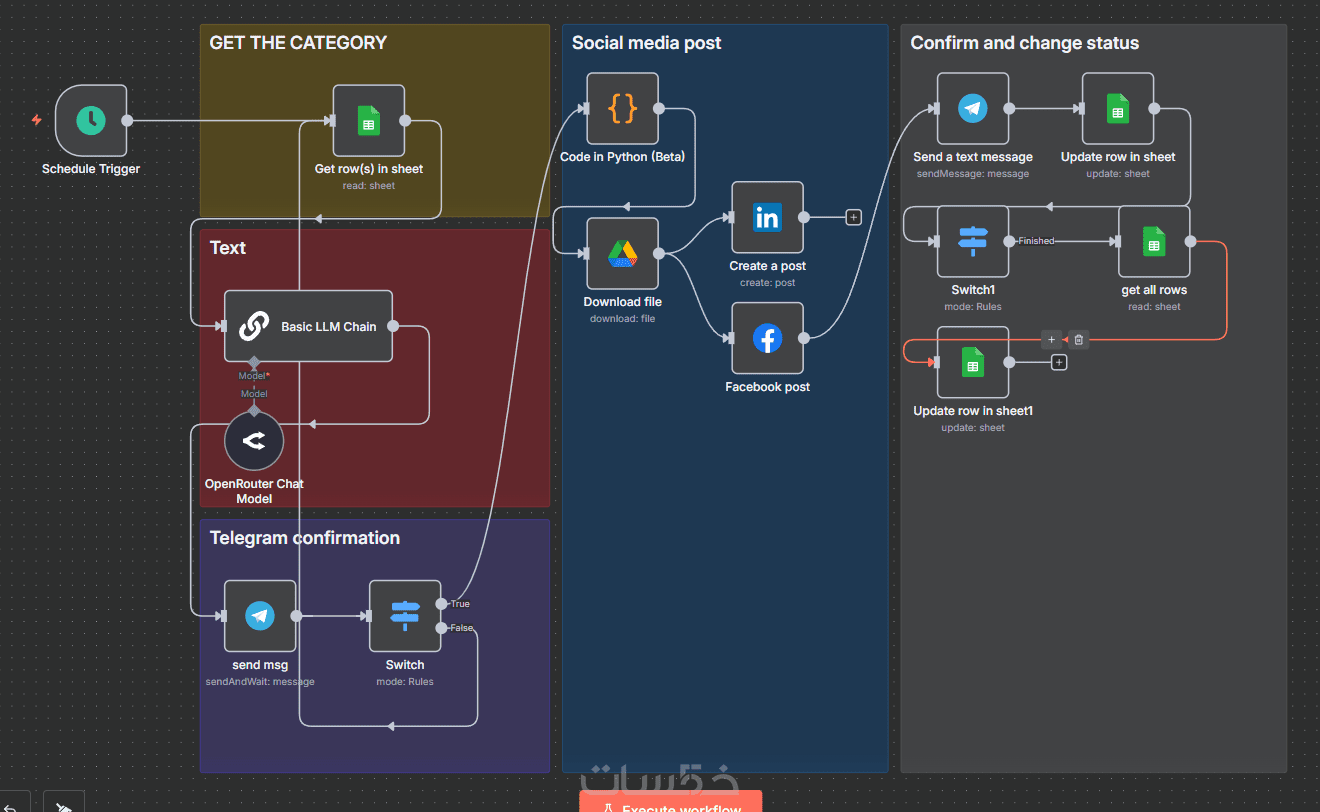Click the Facebook post label text
Viewport: 1320px width, 812px height.
pyautogui.click(x=768, y=387)
